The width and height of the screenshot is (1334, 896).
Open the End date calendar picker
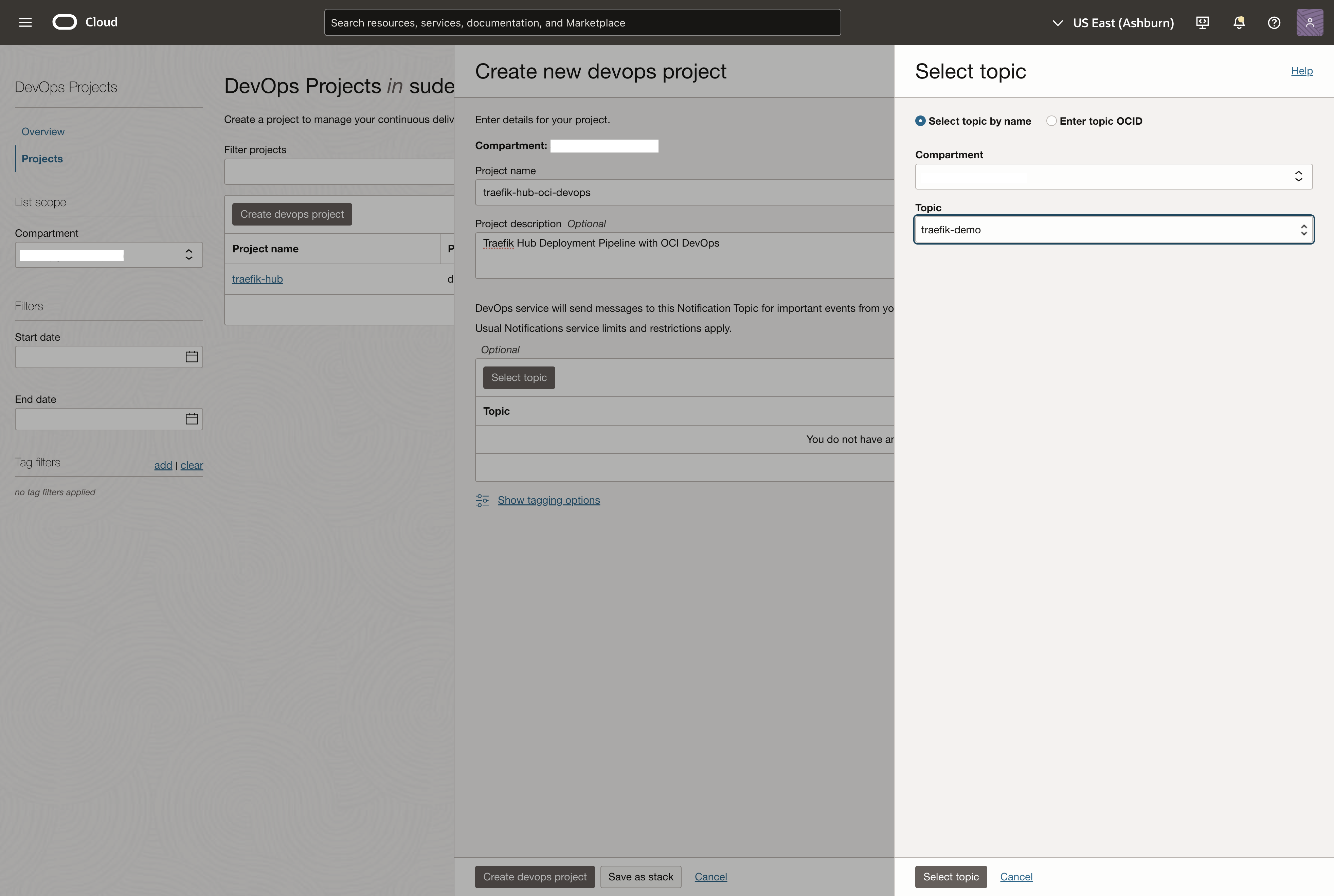(x=192, y=419)
